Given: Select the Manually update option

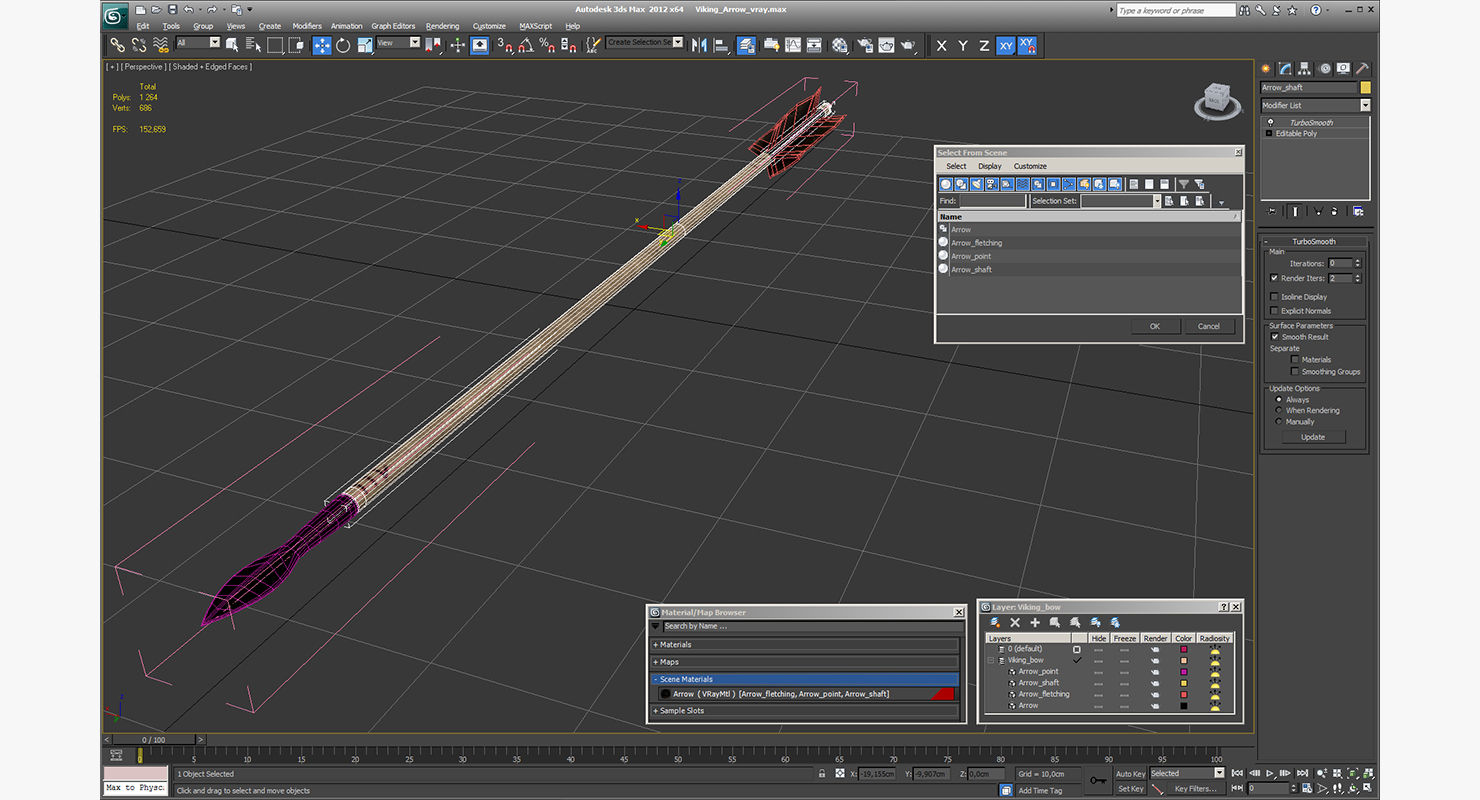Looking at the screenshot, I should tap(1278, 422).
